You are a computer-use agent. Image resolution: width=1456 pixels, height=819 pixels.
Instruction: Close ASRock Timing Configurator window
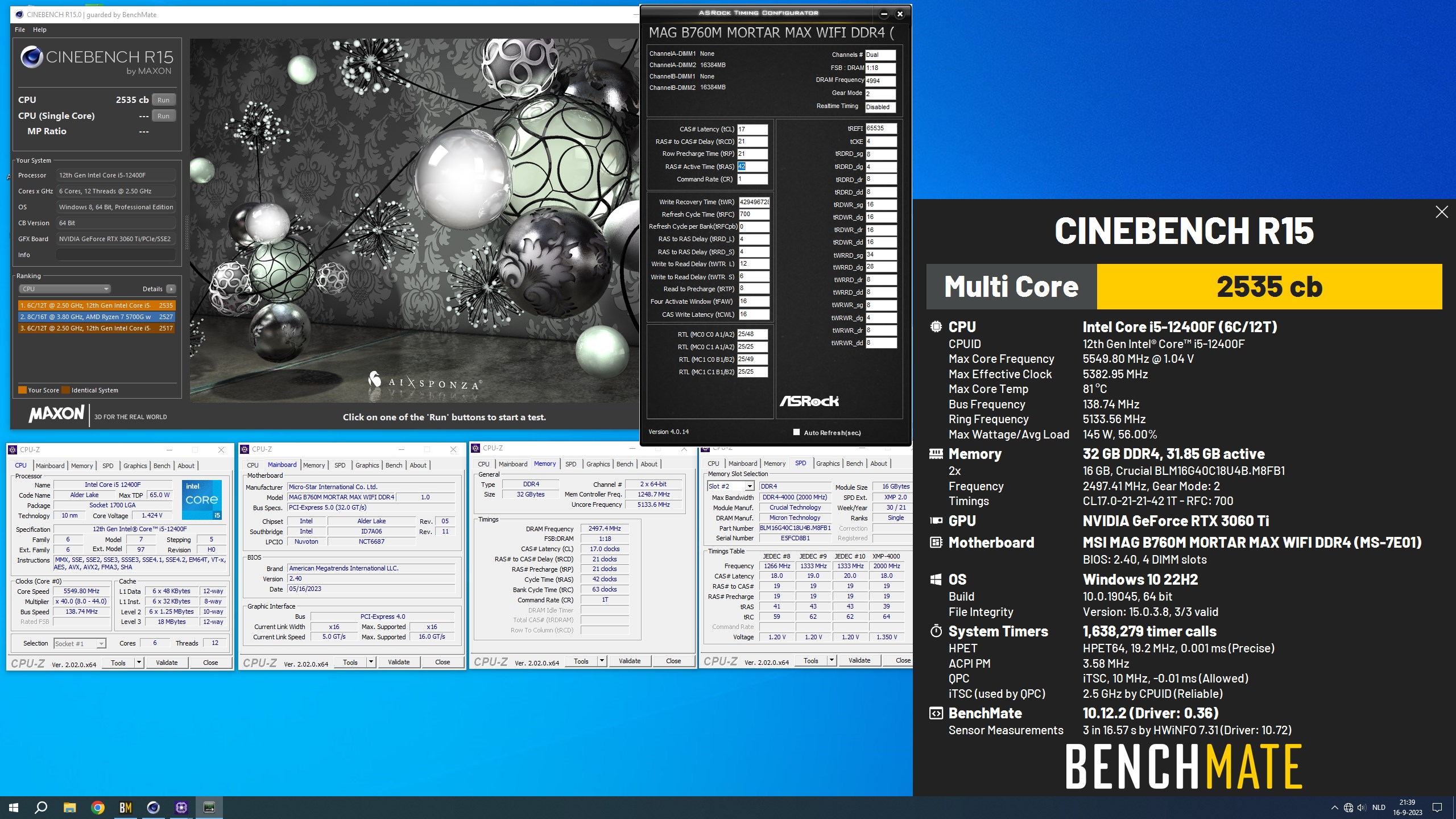pos(900,14)
